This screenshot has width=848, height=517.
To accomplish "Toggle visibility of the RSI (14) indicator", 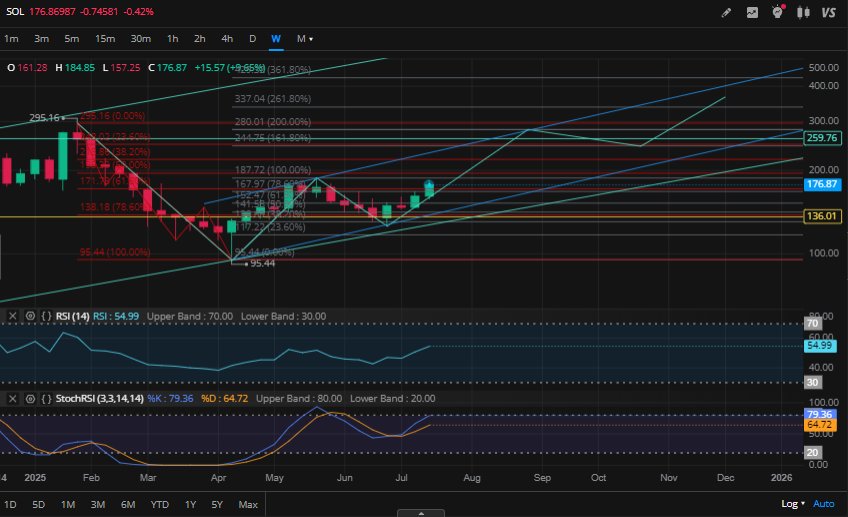I will [x=30, y=316].
